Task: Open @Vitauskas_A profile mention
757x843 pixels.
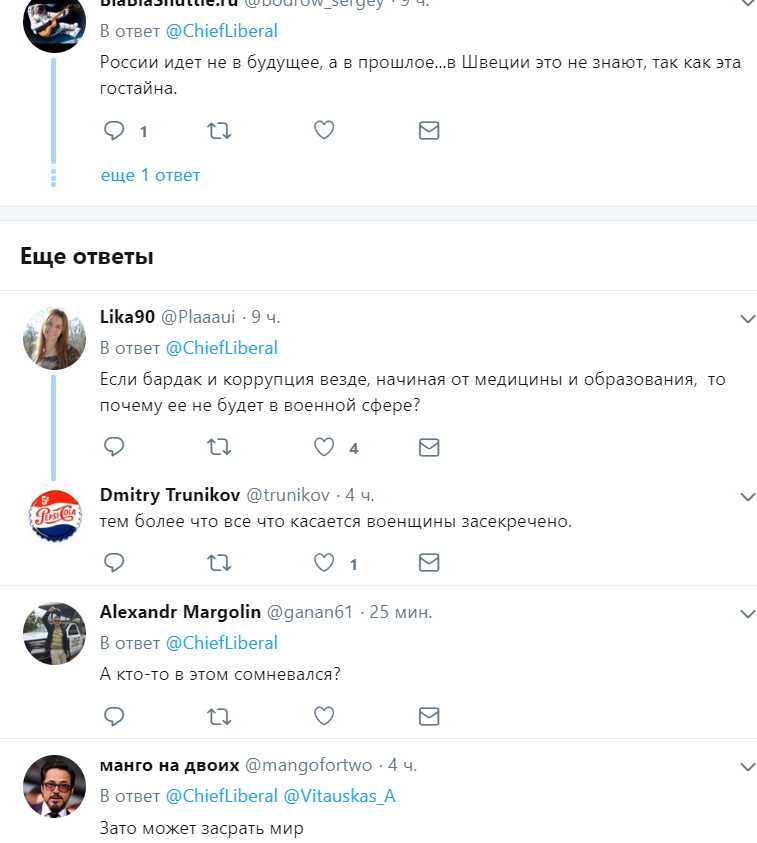Action: click(x=339, y=796)
